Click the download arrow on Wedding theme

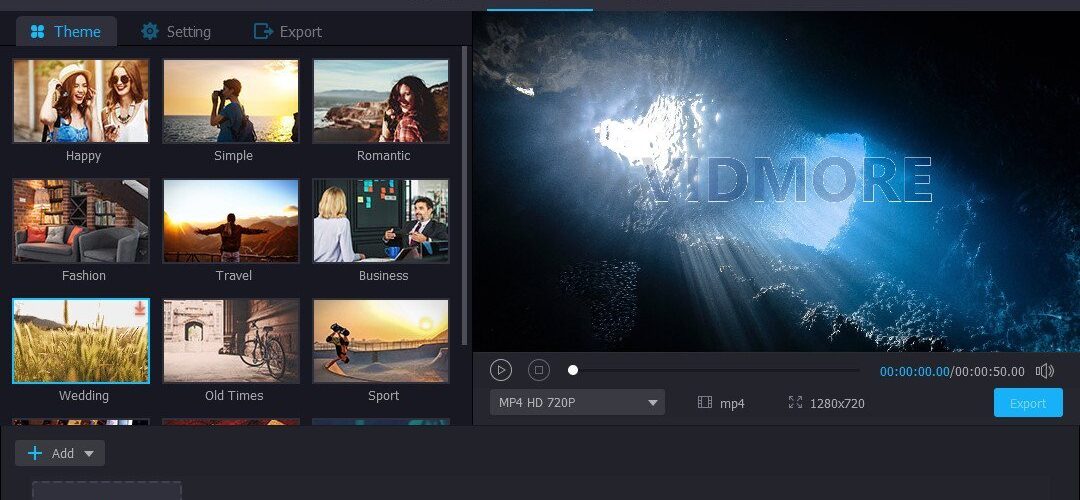[140, 309]
